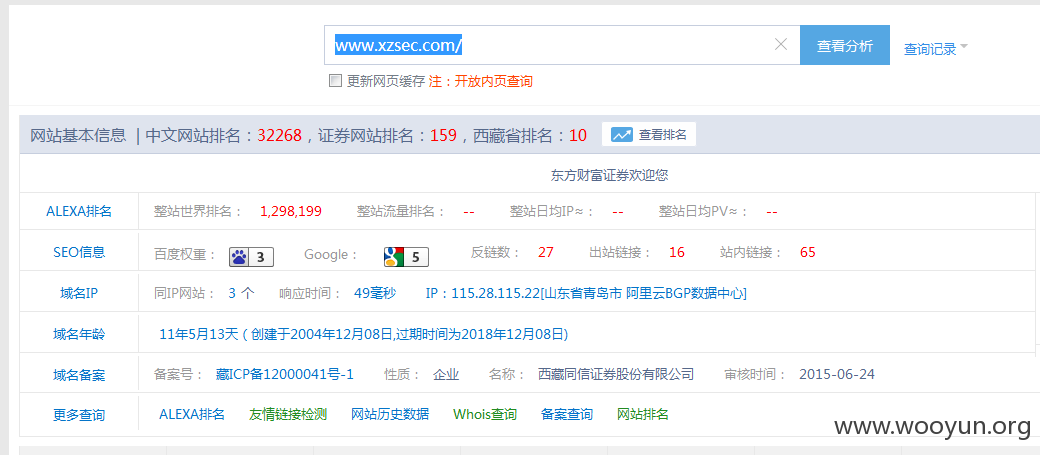Click the company name 西藏同信证券股份有限公司
1040x455 pixels.
point(616,375)
